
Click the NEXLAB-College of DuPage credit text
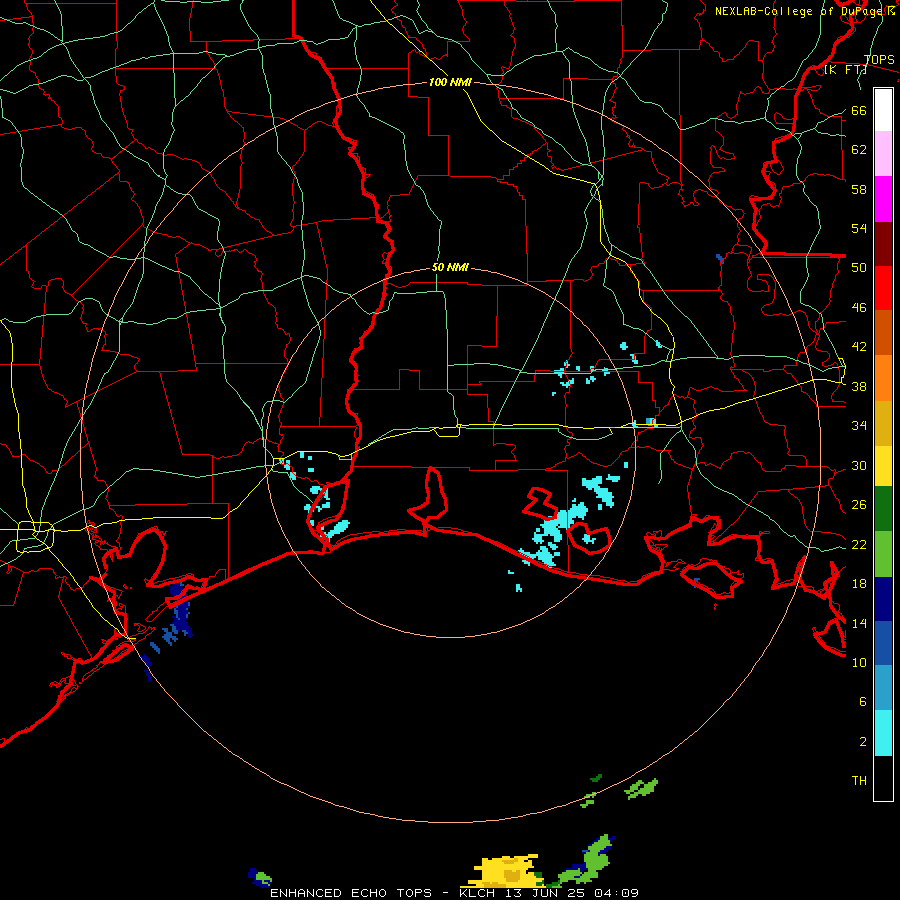coord(804,11)
